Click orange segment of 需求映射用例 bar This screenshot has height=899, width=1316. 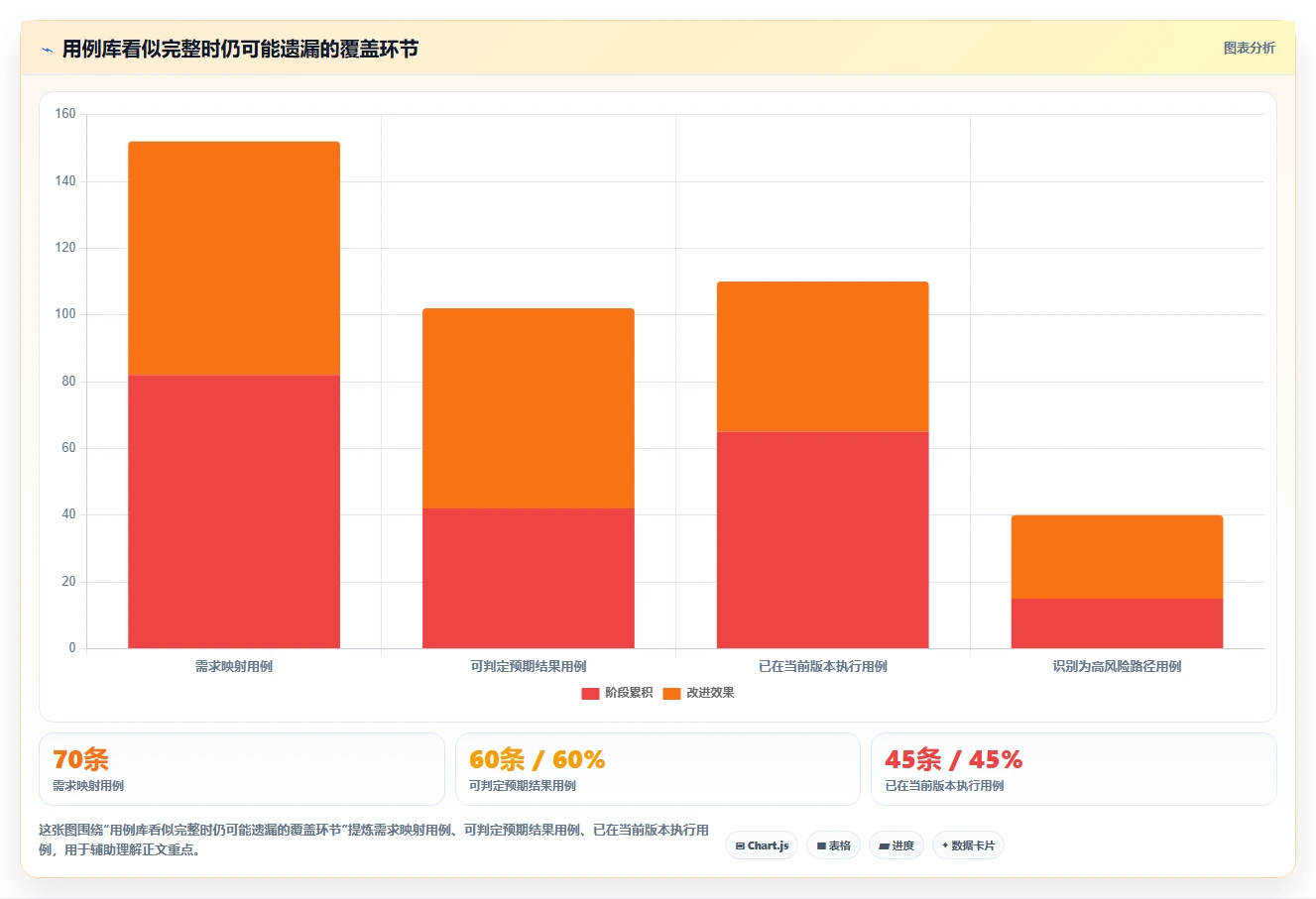(x=234, y=259)
